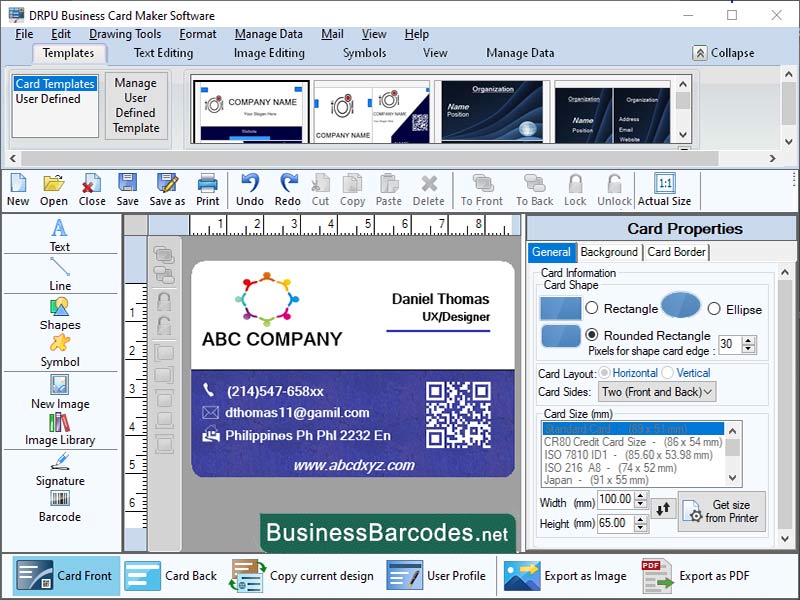Switch to the Background tab
Viewport: 800px width, 600px height.
[609, 252]
